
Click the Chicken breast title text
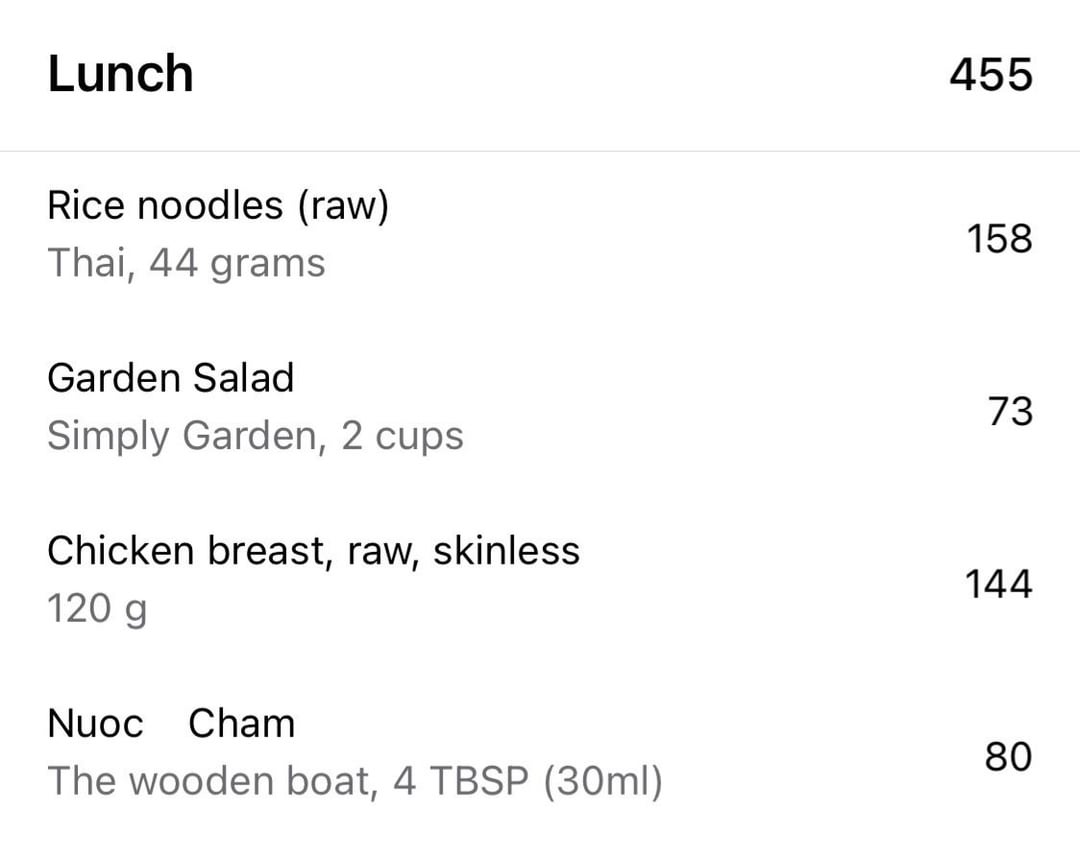(313, 551)
